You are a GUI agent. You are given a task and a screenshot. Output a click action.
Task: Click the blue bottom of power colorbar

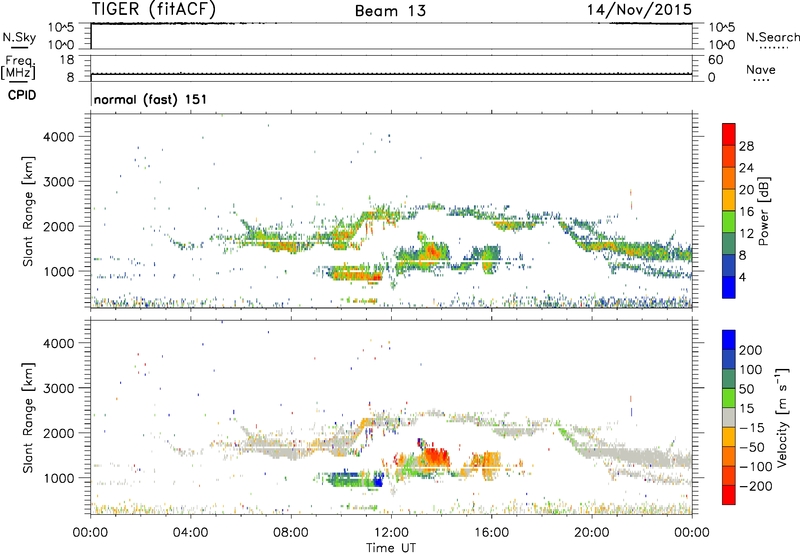tap(729, 287)
